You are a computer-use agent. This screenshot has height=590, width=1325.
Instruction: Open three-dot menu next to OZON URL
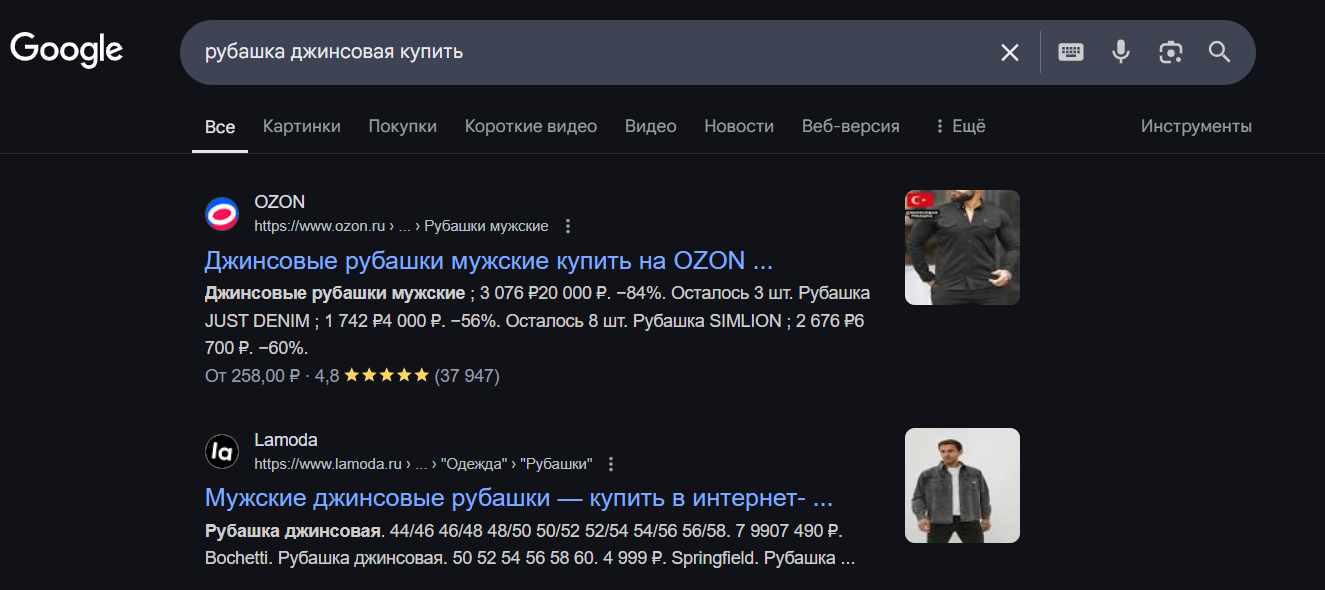pos(568,226)
